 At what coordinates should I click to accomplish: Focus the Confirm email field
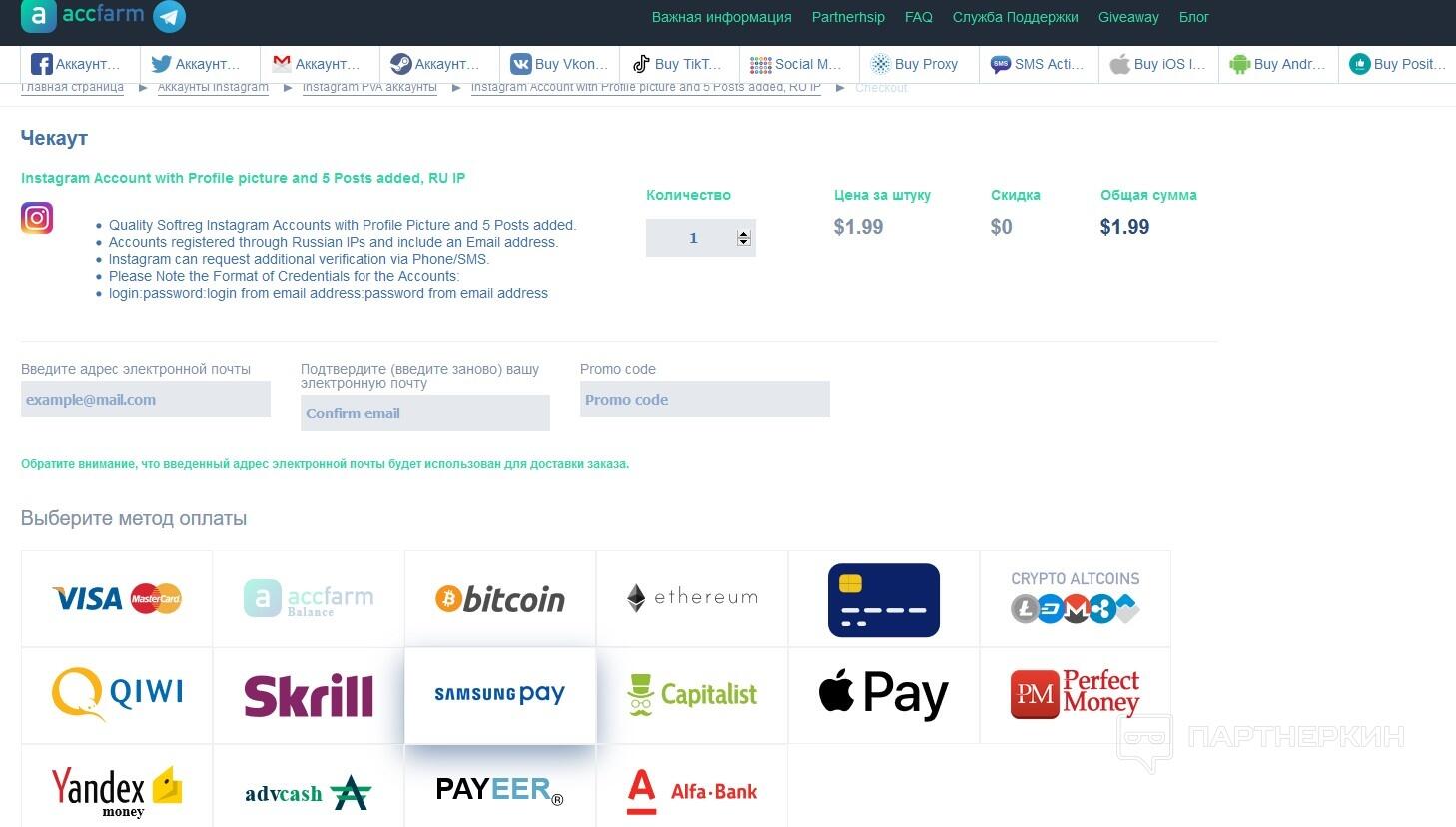(425, 413)
